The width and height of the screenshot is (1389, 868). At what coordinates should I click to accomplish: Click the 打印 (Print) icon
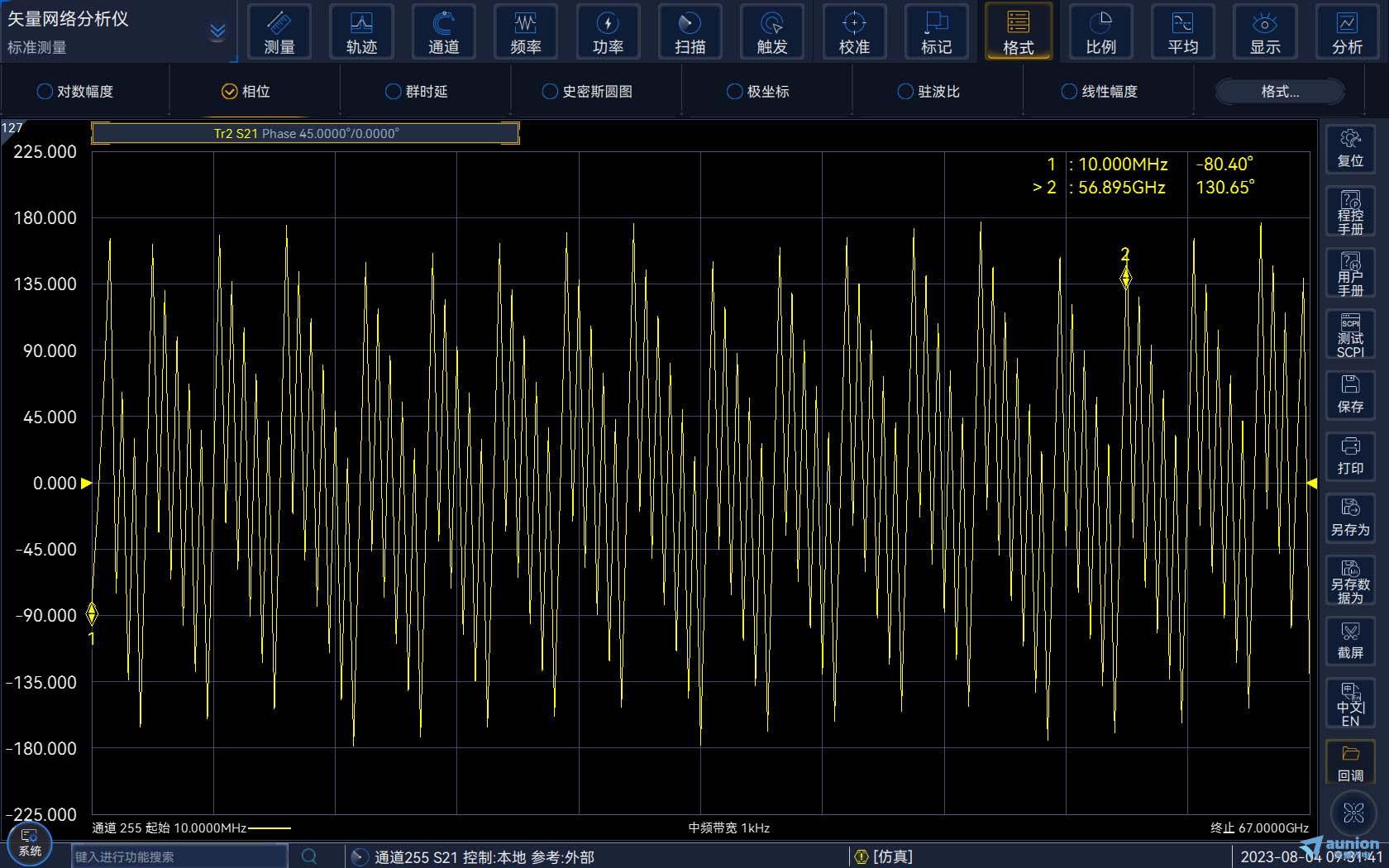pyautogui.click(x=1350, y=457)
